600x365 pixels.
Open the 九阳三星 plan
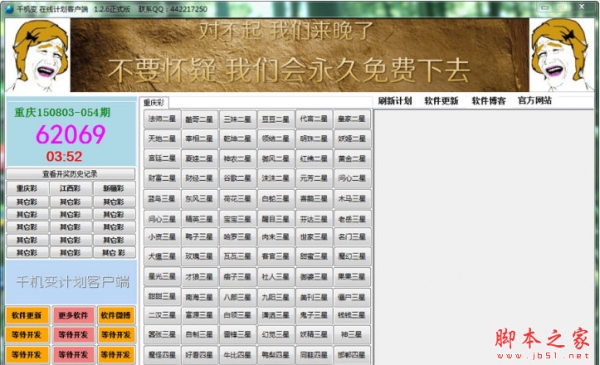[x=276, y=297]
